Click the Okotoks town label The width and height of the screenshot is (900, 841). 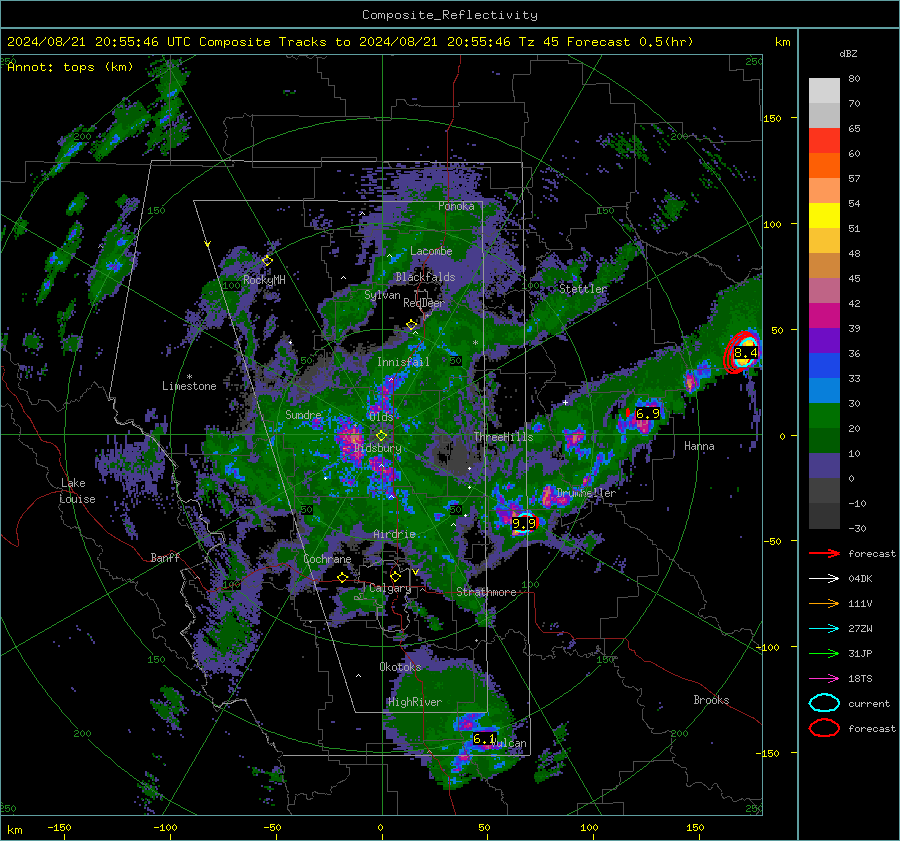(400, 667)
